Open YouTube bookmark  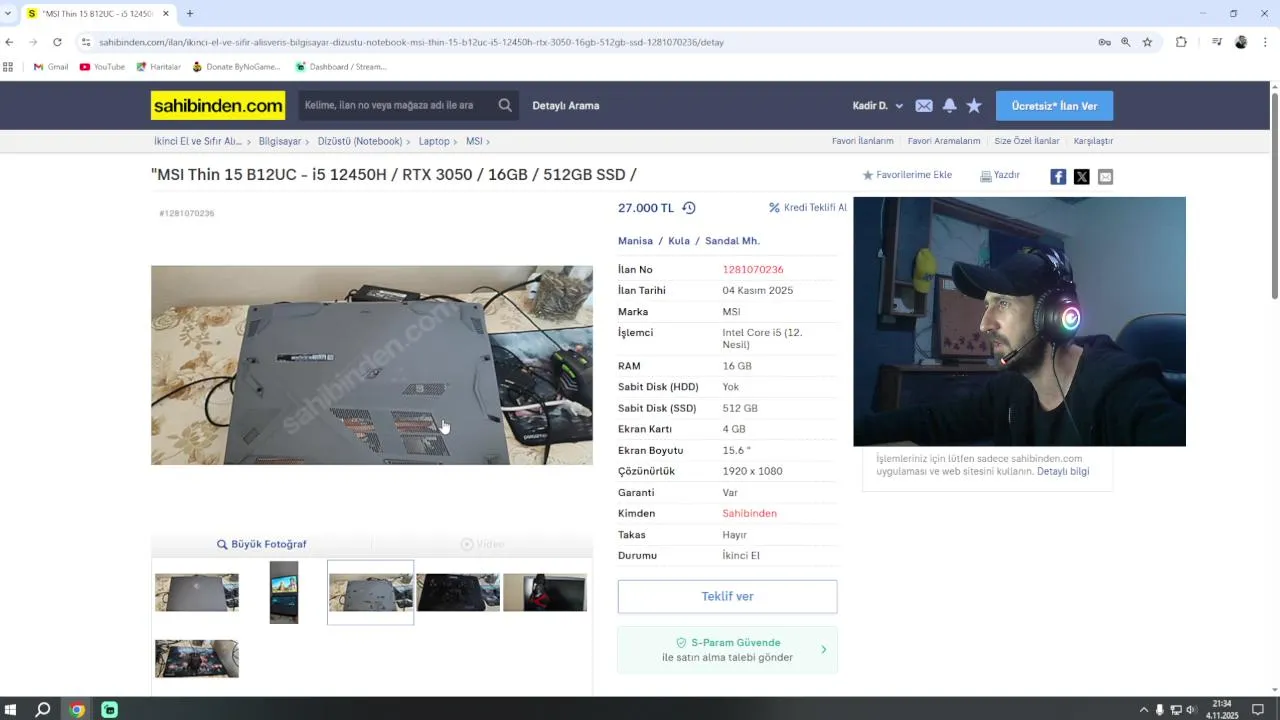102,67
